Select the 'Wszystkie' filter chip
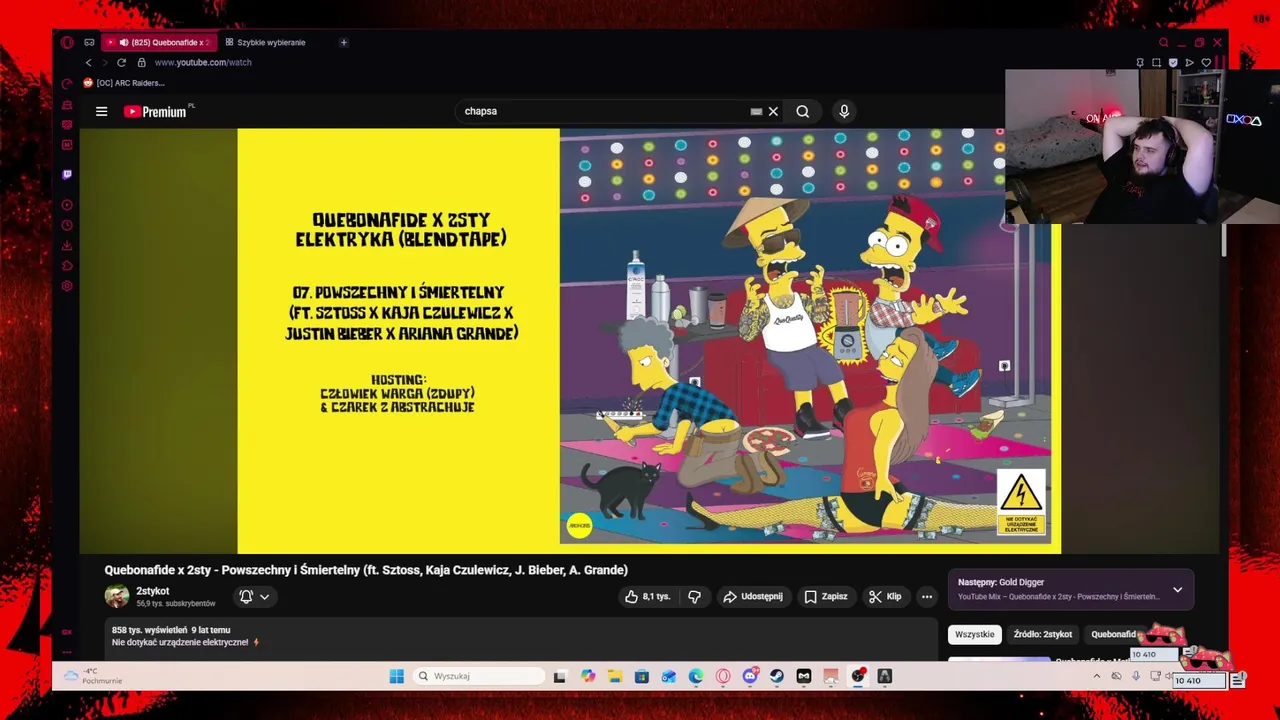This screenshot has height=720, width=1280. (974, 634)
